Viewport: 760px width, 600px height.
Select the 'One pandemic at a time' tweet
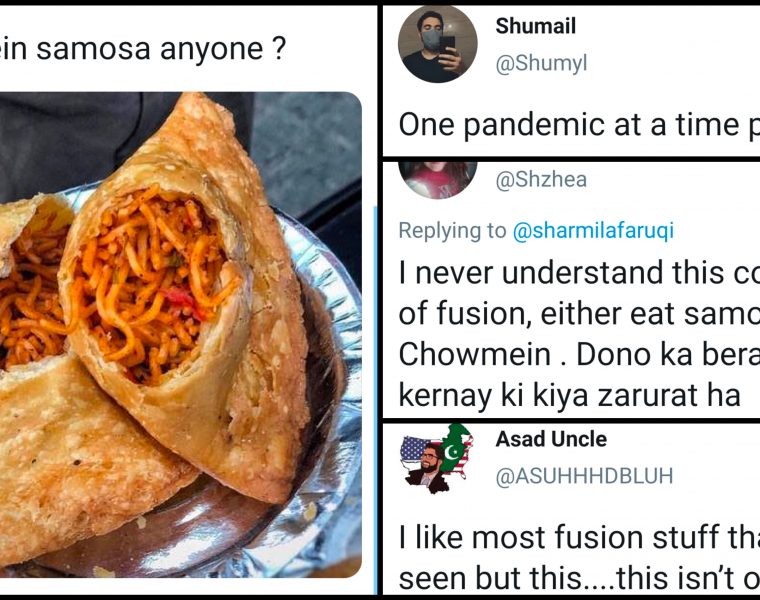click(579, 125)
